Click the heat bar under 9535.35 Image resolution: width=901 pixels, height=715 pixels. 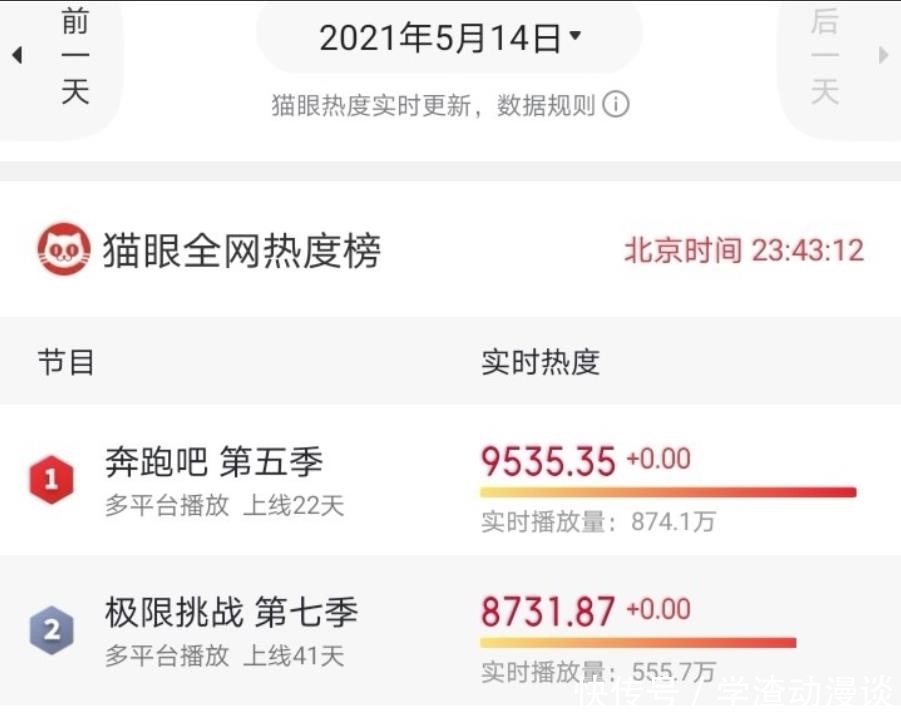coord(665,491)
